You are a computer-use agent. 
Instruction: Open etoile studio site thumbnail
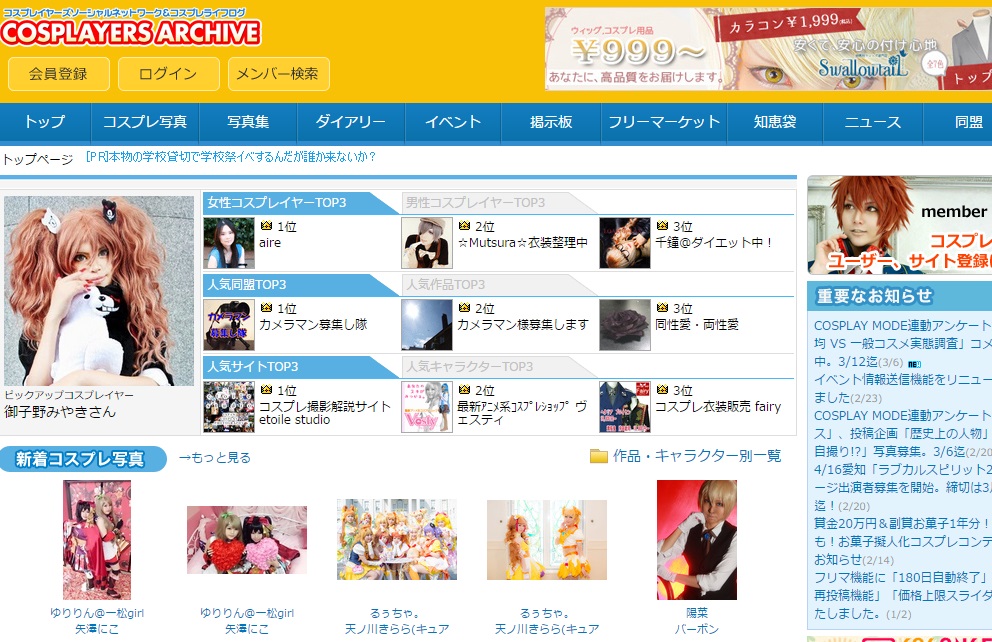click(229, 407)
